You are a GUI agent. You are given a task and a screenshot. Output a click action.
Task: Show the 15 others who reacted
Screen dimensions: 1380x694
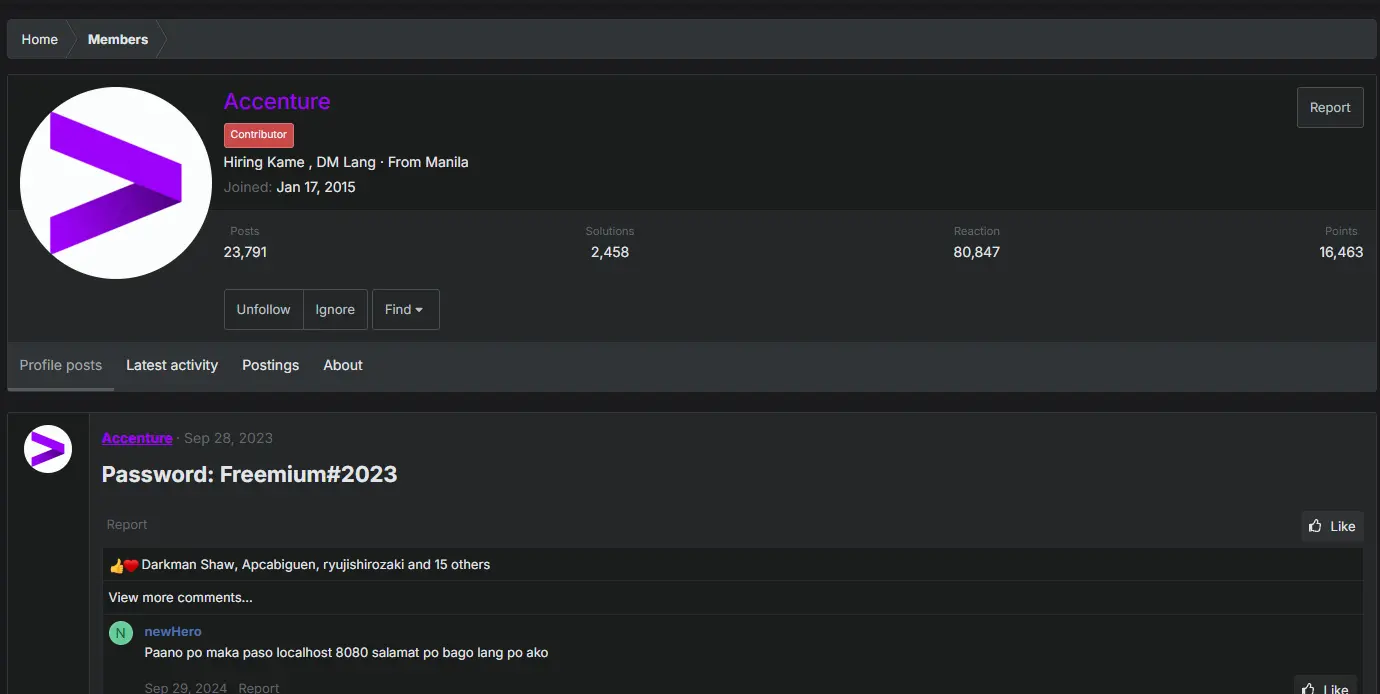462,565
